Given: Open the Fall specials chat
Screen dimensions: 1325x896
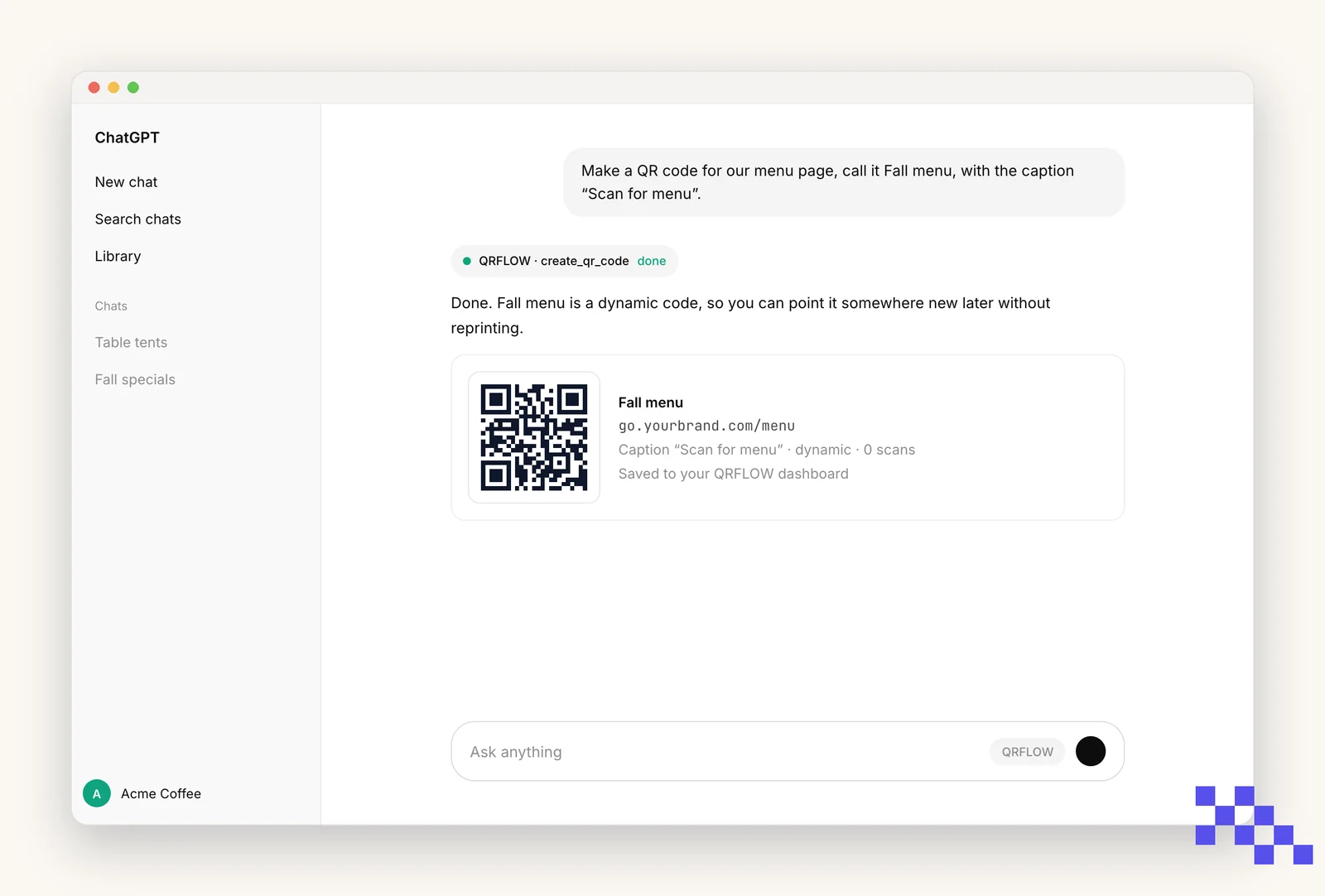Looking at the screenshot, I should [x=135, y=380].
